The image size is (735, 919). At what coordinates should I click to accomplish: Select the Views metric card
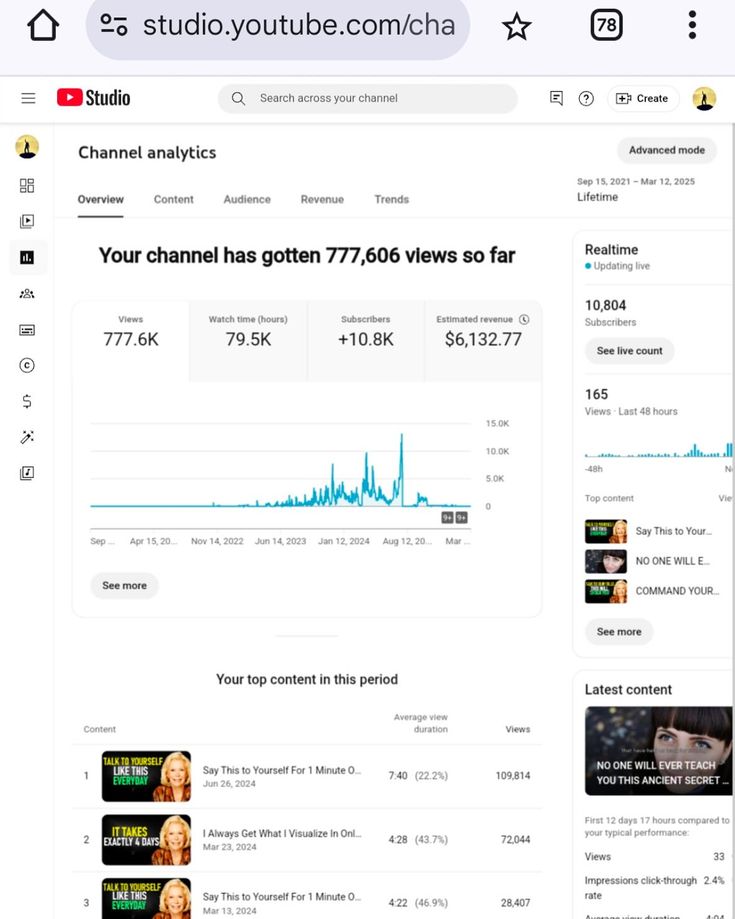(131, 341)
